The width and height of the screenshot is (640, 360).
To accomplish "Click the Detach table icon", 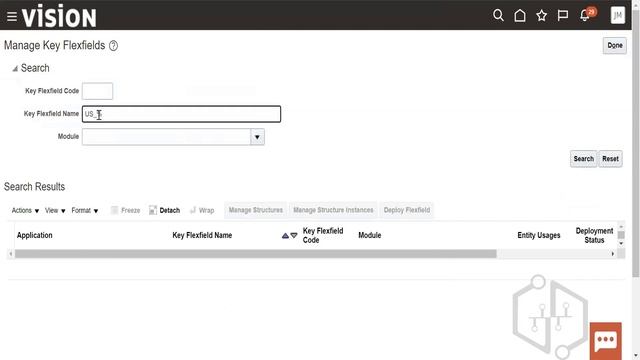I will (x=153, y=210).
